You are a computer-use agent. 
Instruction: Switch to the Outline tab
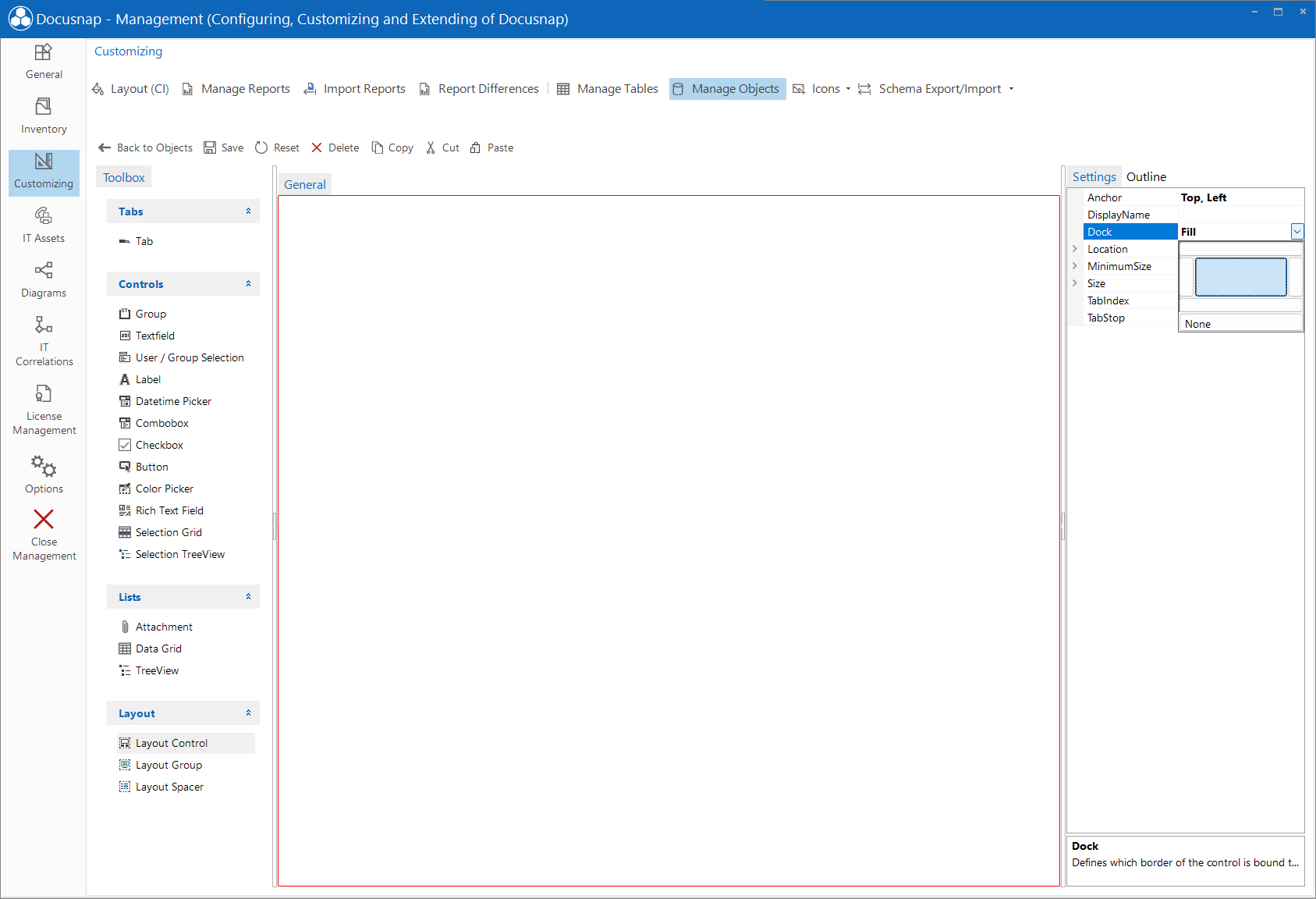tap(1146, 177)
